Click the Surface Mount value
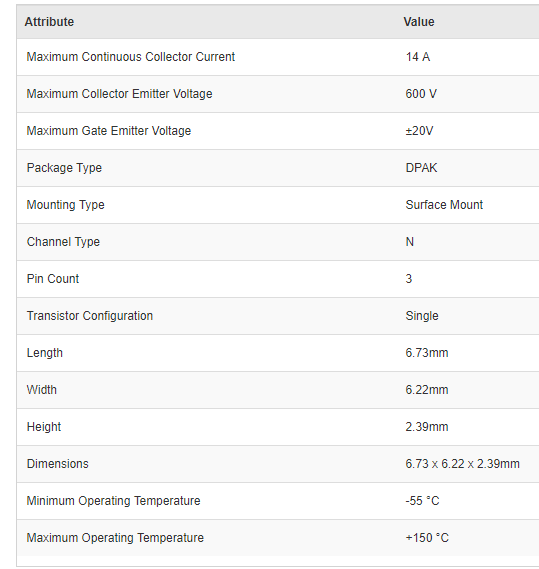Viewport: 539px width, 569px height. pyautogui.click(x=444, y=205)
